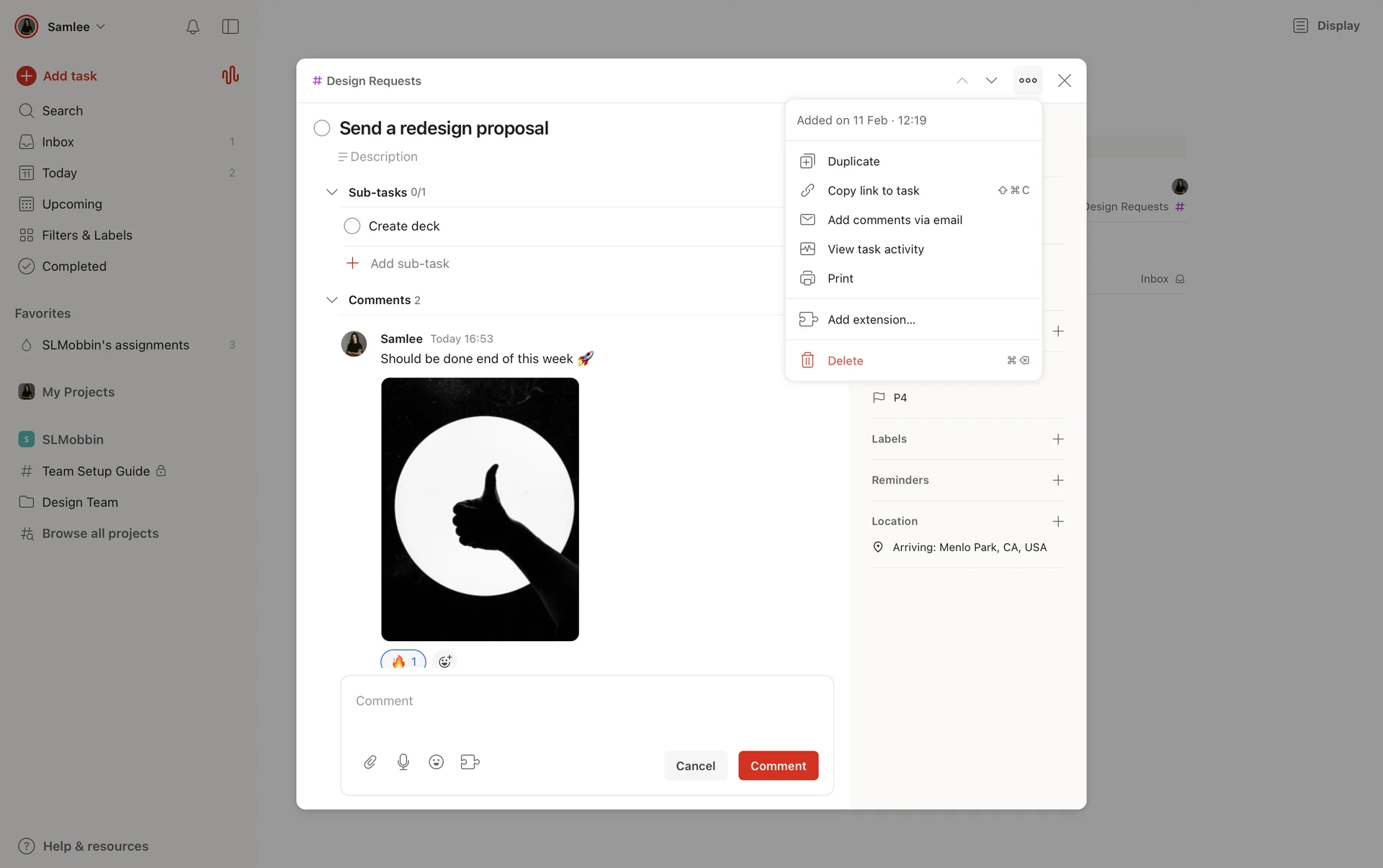Open the thumbs-up image attachment
This screenshot has width=1383, height=868.
point(480,509)
